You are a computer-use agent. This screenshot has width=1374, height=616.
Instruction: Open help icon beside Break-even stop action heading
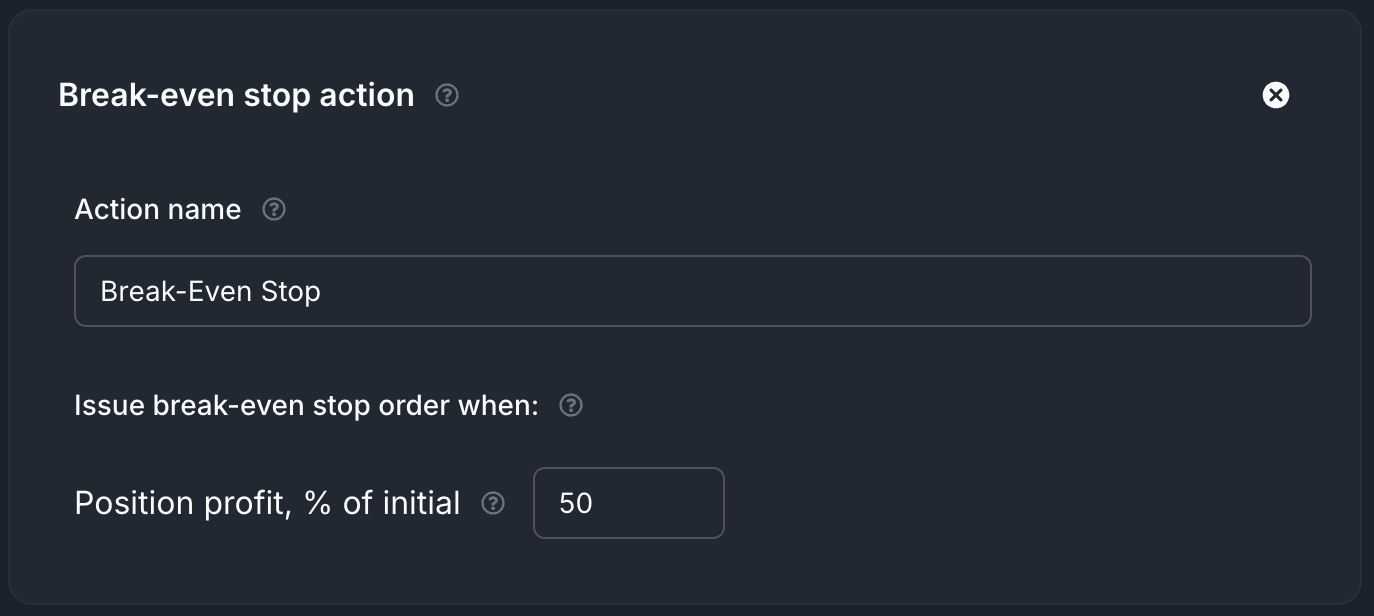pyautogui.click(x=448, y=95)
